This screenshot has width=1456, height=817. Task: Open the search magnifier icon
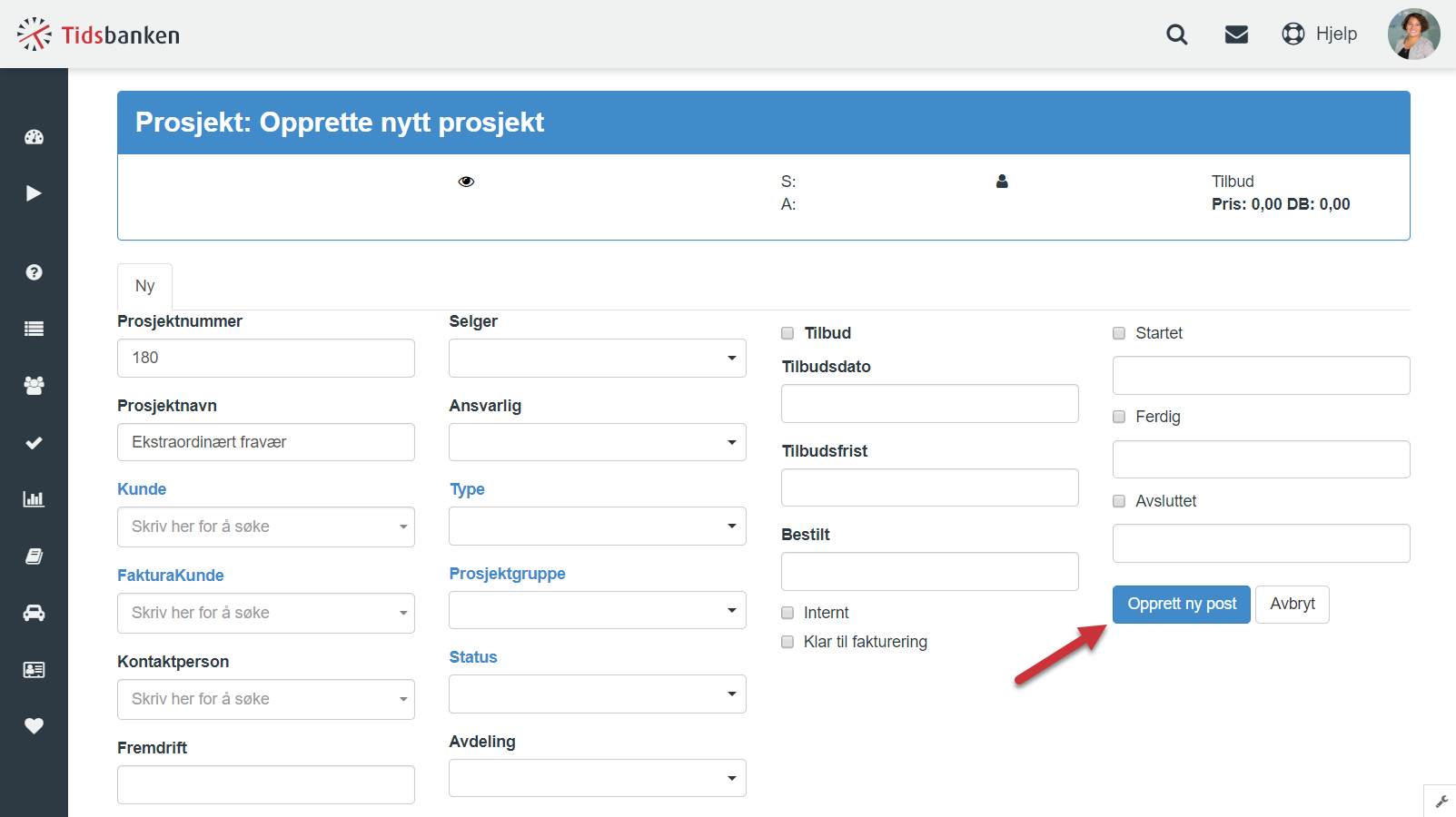pos(1177,34)
